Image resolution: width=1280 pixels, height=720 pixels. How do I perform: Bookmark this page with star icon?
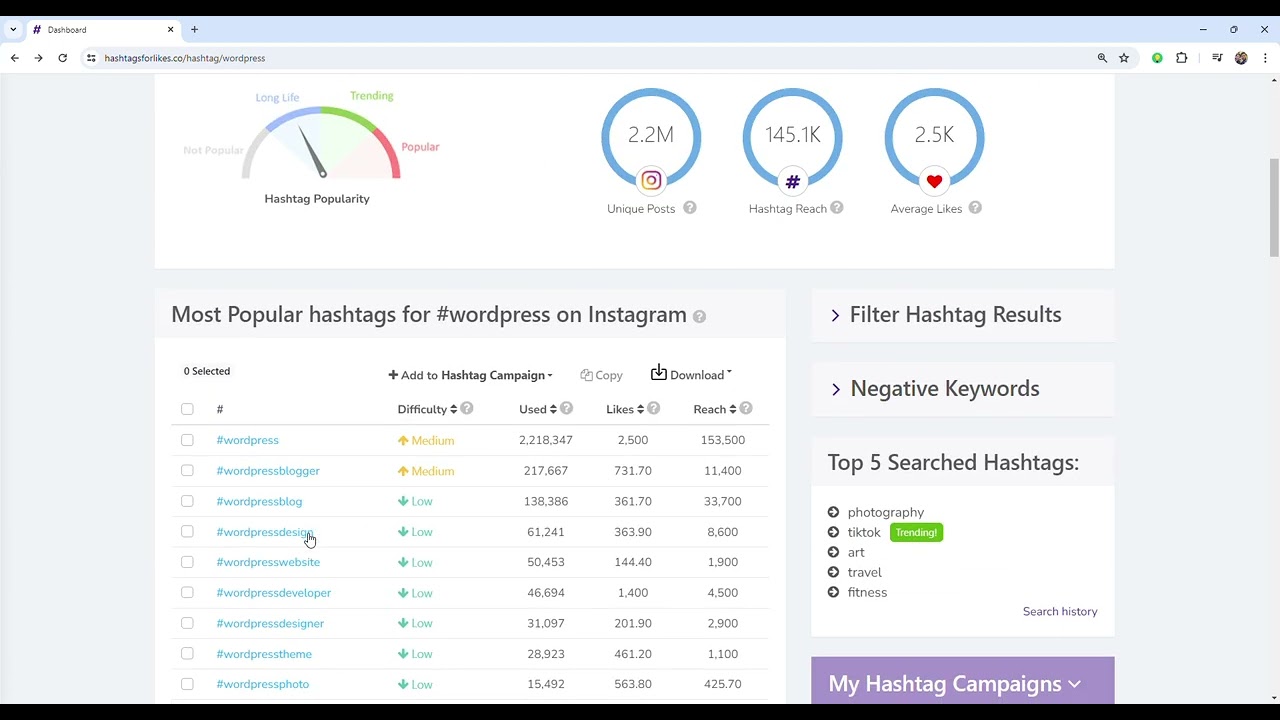pyautogui.click(x=1124, y=58)
